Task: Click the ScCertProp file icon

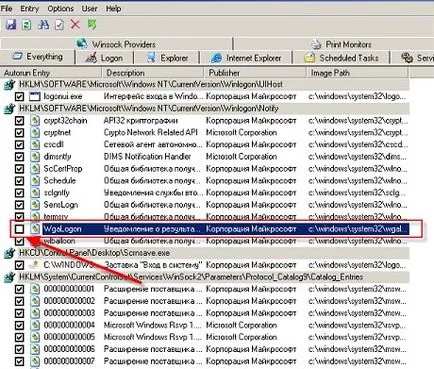Action: click(35, 169)
